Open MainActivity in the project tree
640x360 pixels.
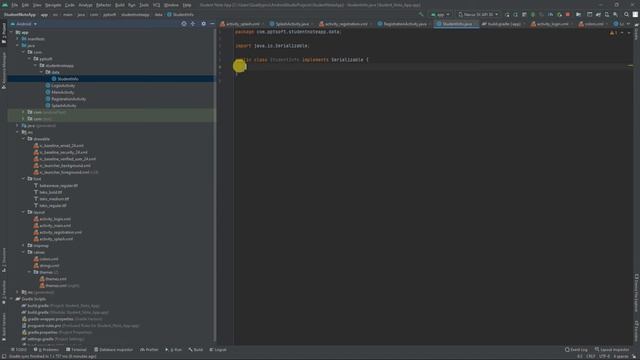pyautogui.click(x=62, y=92)
